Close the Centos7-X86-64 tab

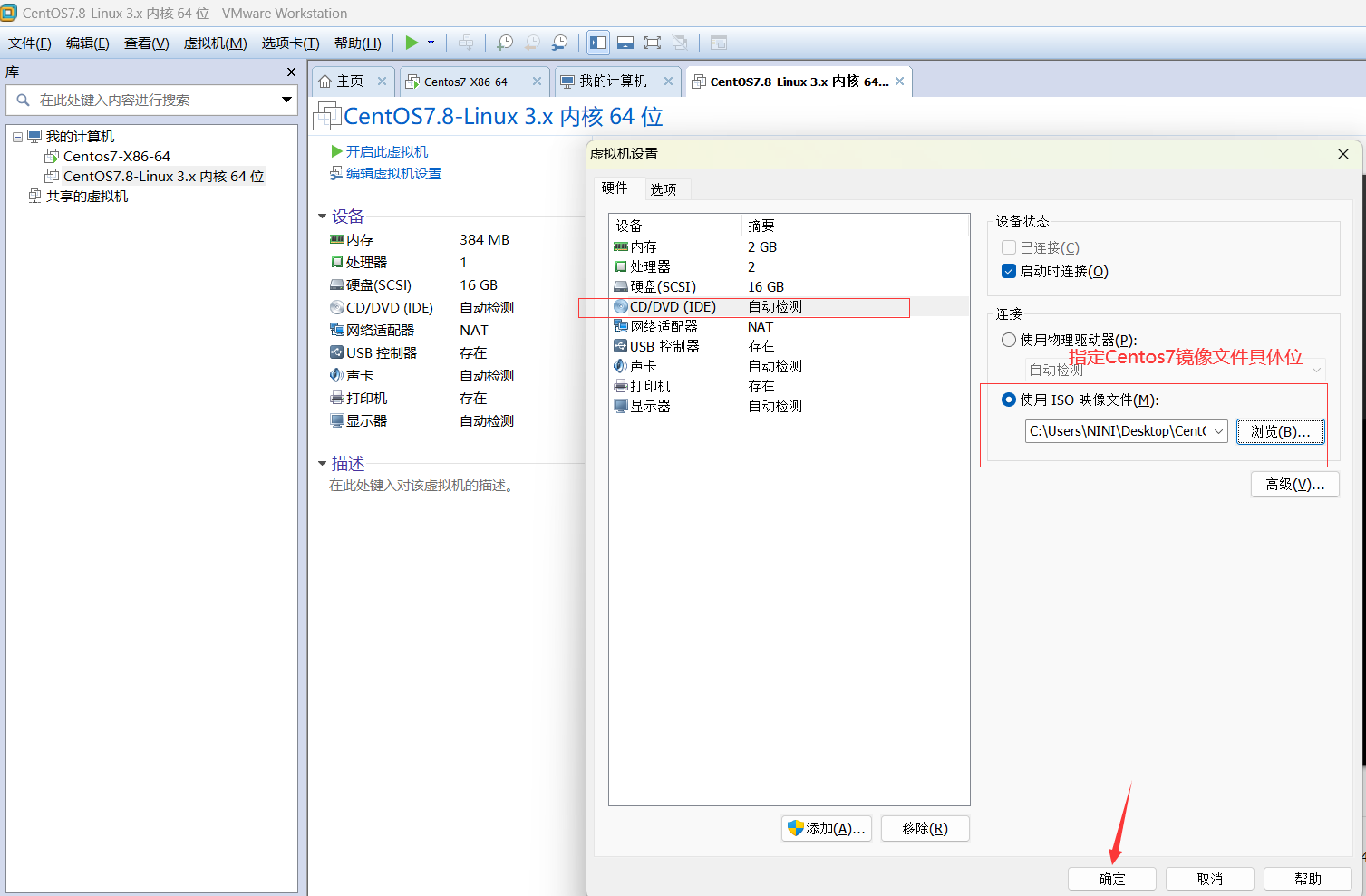(x=537, y=82)
